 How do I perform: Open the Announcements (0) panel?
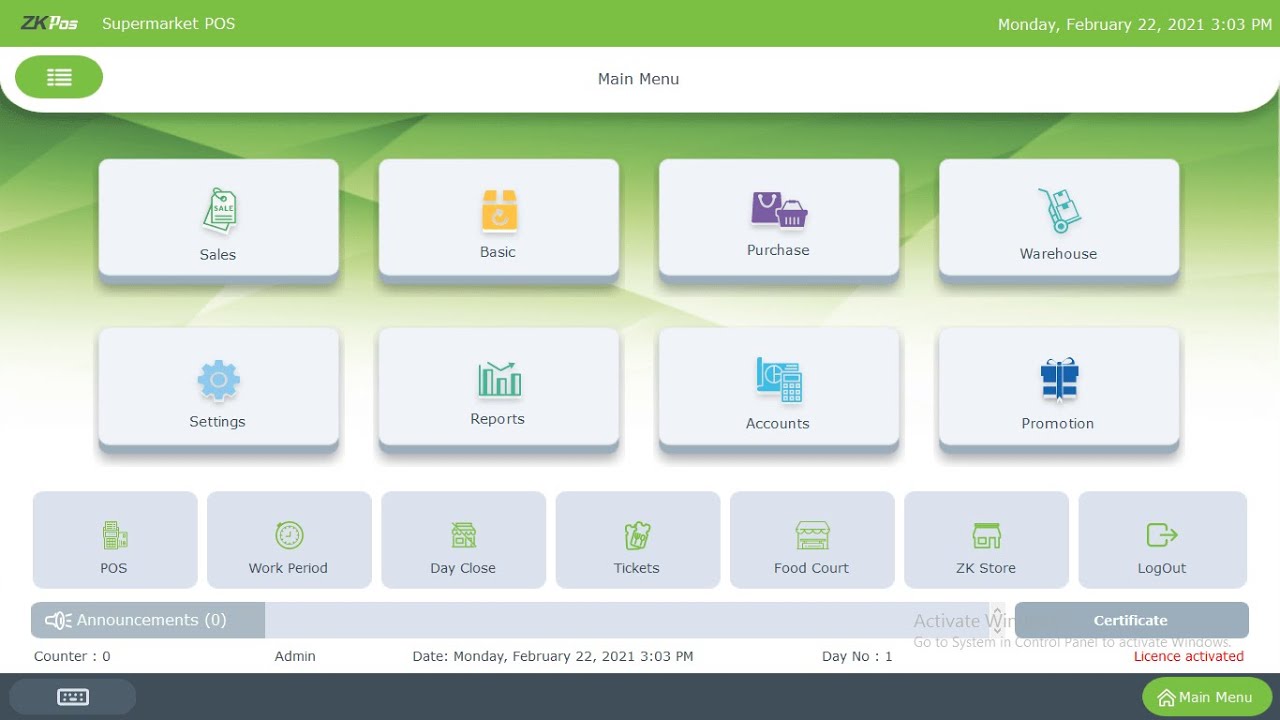click(148, 620)
